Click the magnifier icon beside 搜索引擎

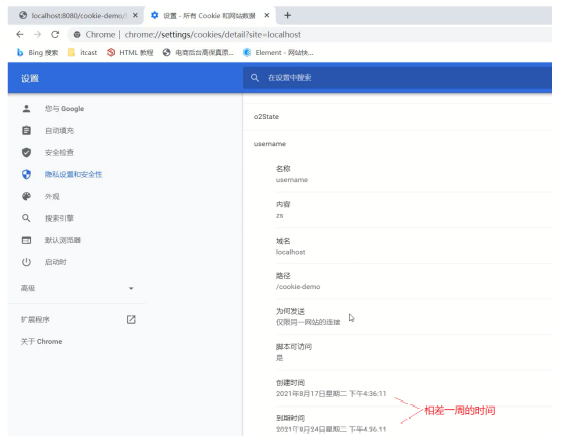(26, 218)
